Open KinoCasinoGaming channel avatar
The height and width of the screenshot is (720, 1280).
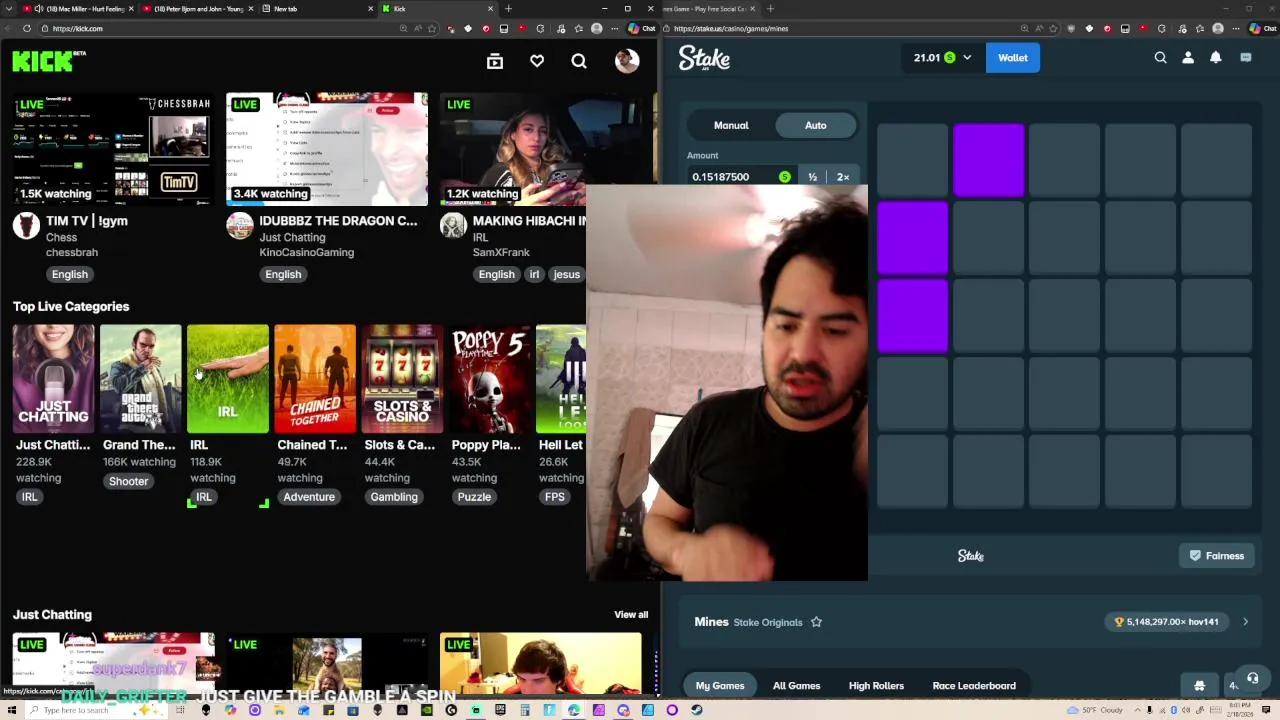(x=240, y=226)
